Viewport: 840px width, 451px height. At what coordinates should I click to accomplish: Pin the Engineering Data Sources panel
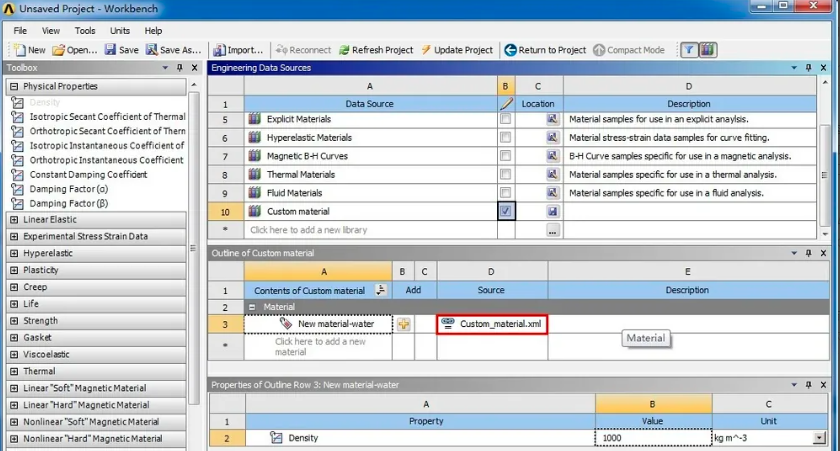[808, 68]
